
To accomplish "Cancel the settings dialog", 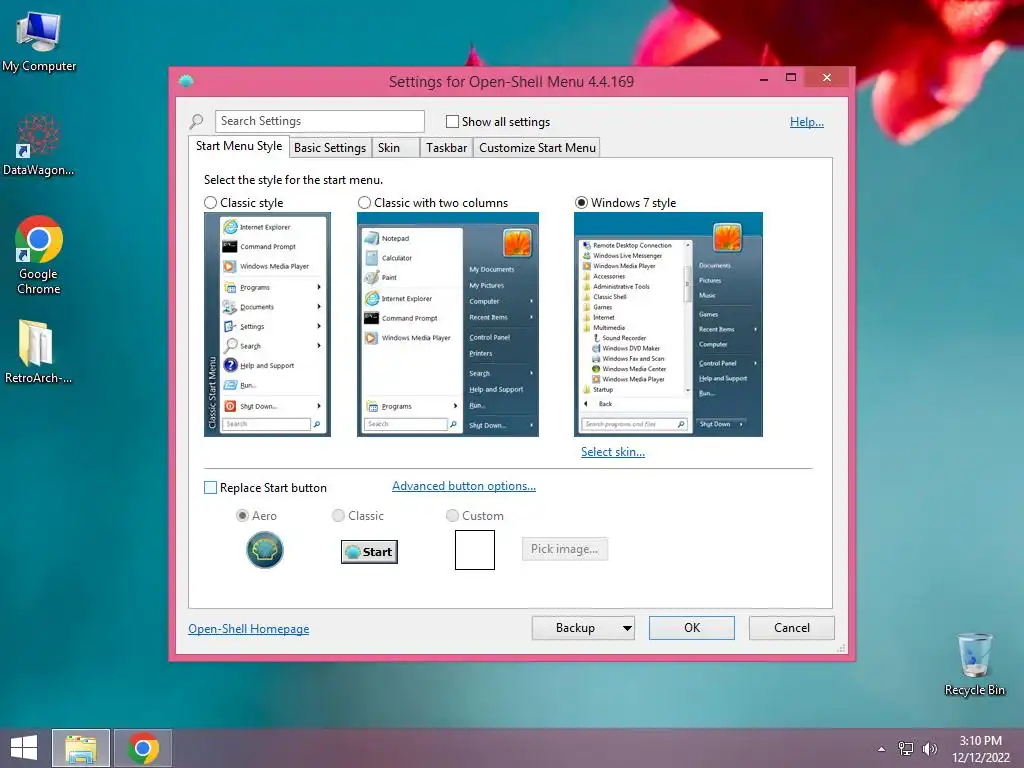I will 792,628.
